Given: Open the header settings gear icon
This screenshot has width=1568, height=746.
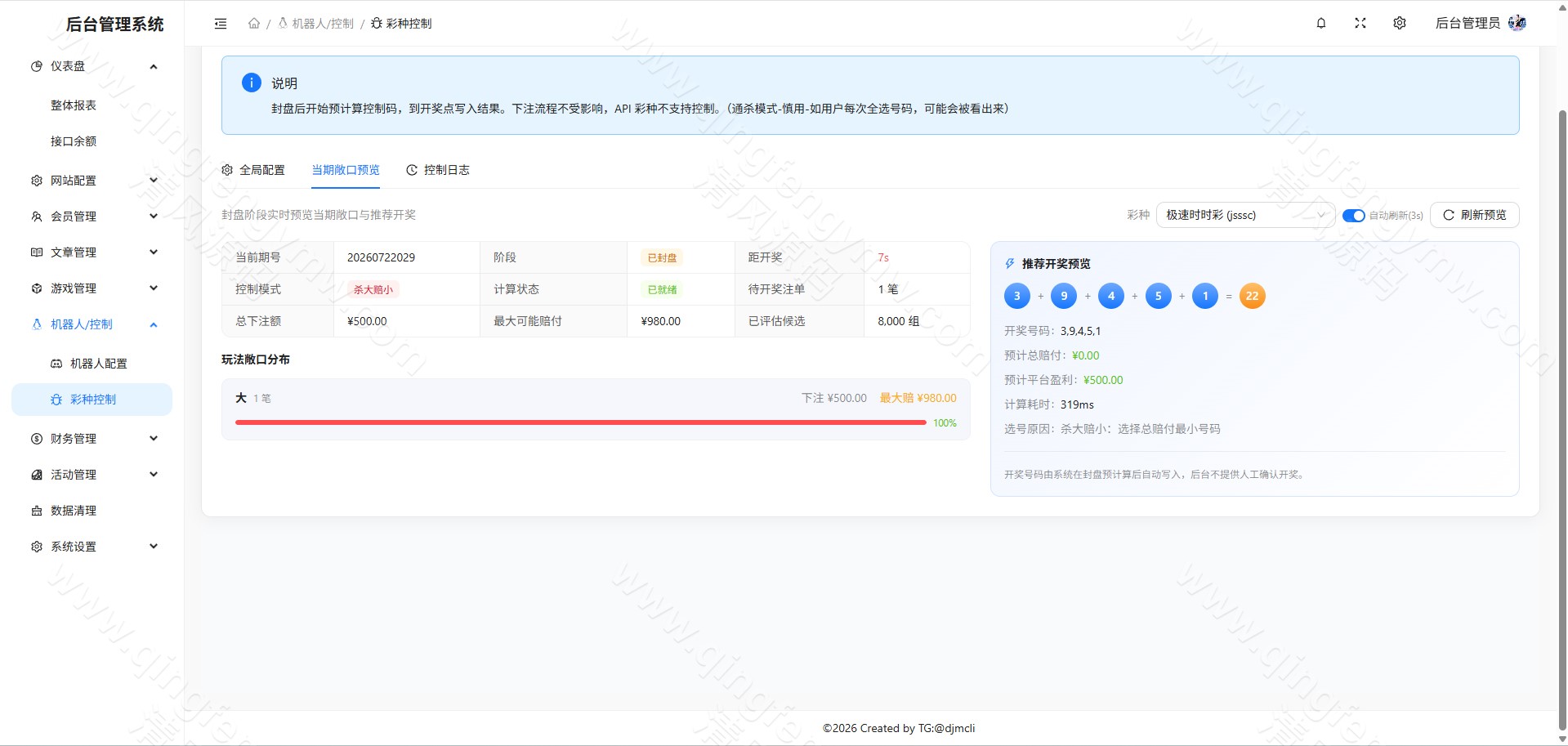Looking at the screenshot, I should coord(1400,23).
